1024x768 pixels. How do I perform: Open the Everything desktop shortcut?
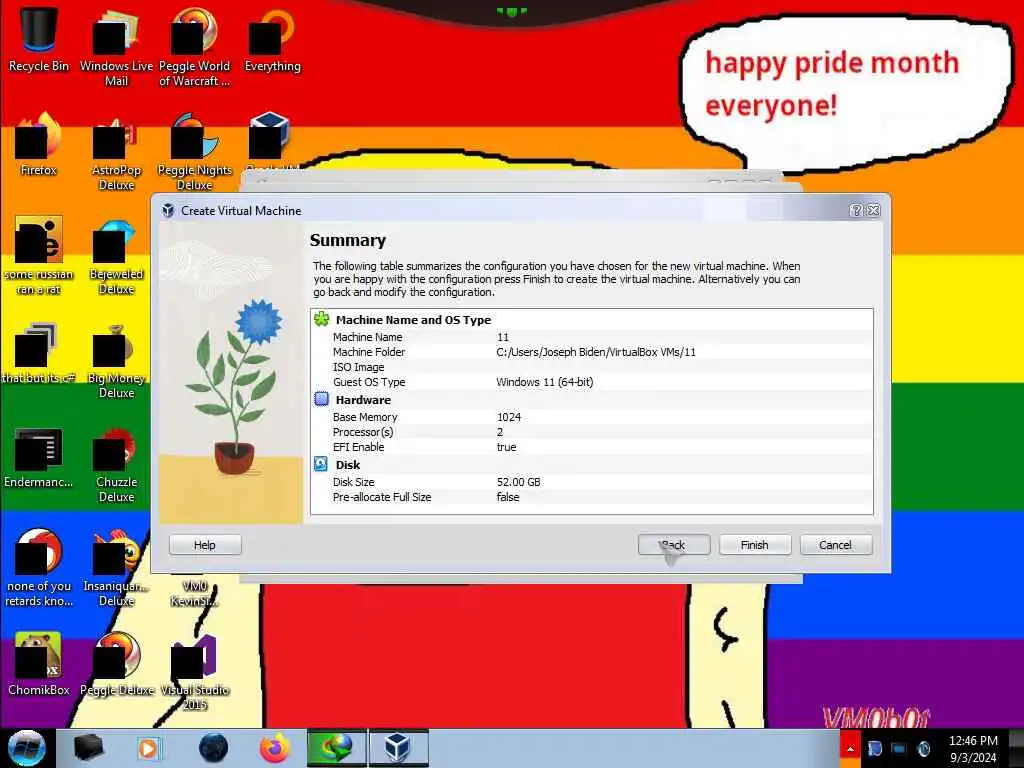point(272,39)
